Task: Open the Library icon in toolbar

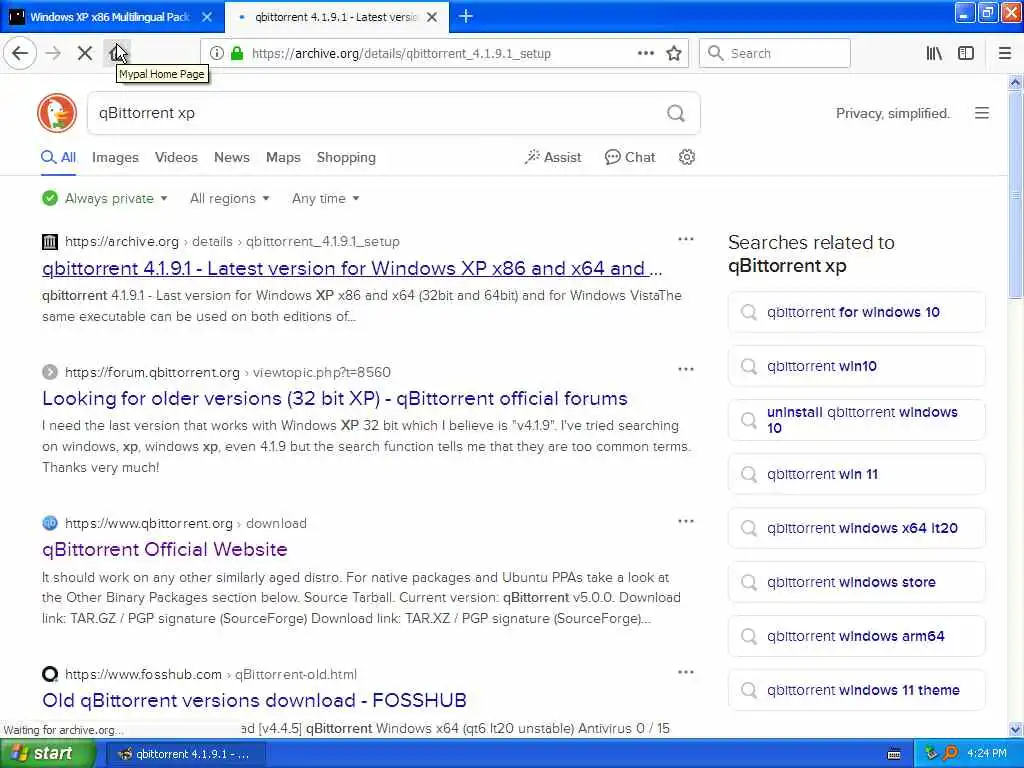Action: point(935,53)
